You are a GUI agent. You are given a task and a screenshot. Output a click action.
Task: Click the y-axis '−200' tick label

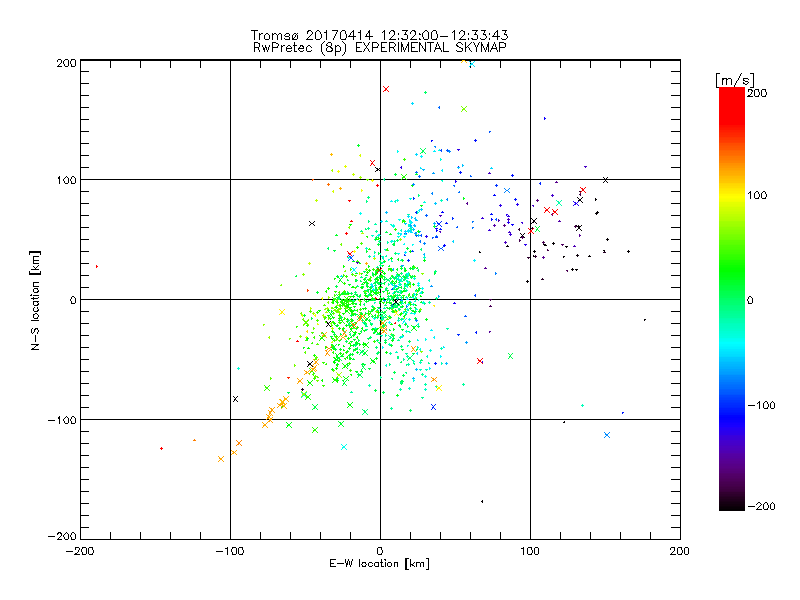[x=62, y=536]
